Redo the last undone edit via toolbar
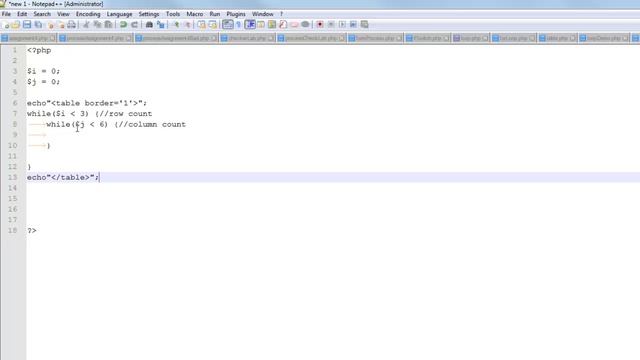 pos(134,25)
